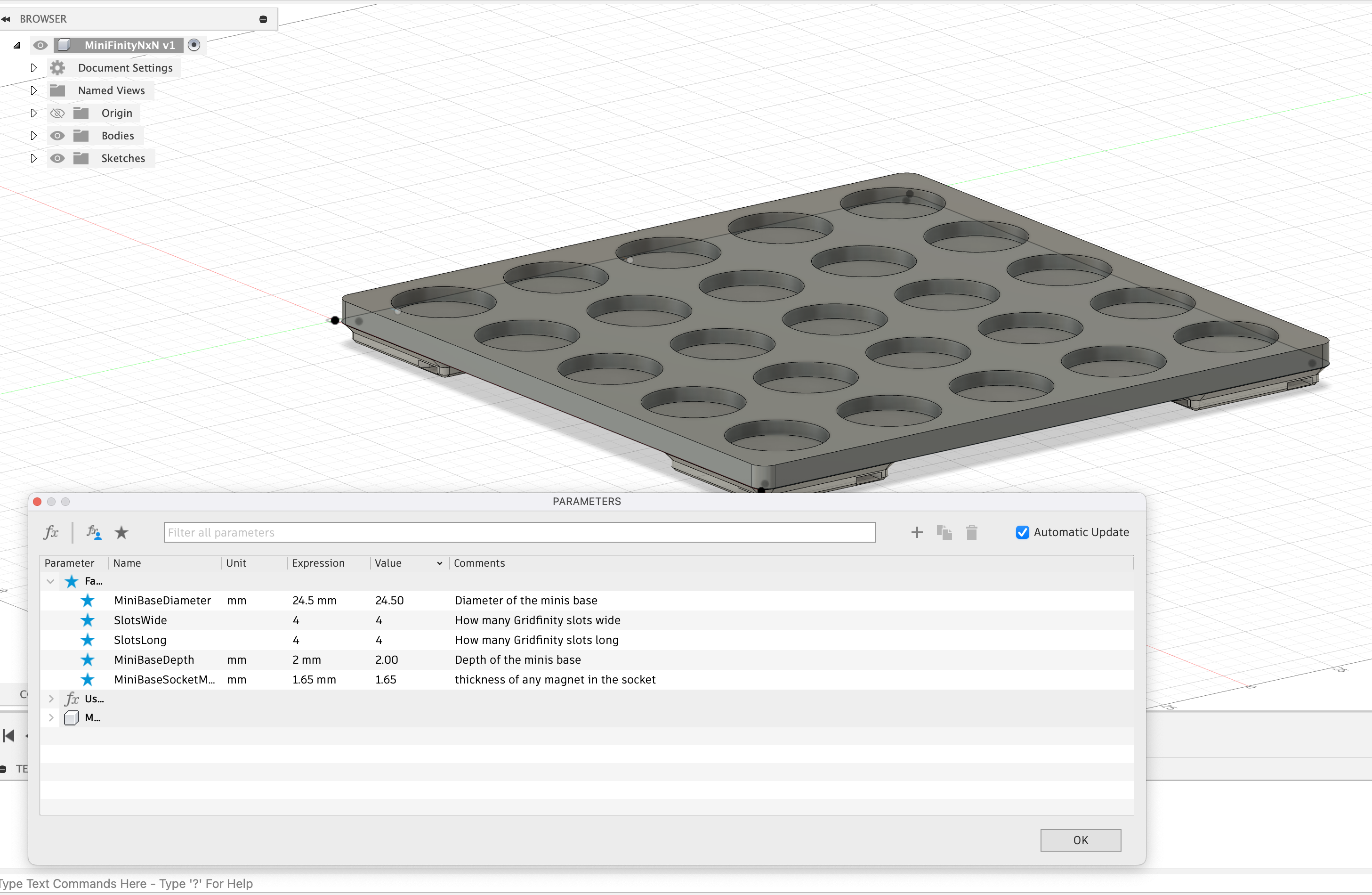
Task: Click the model parameters group cube icon
Action: tap(72, 718)
